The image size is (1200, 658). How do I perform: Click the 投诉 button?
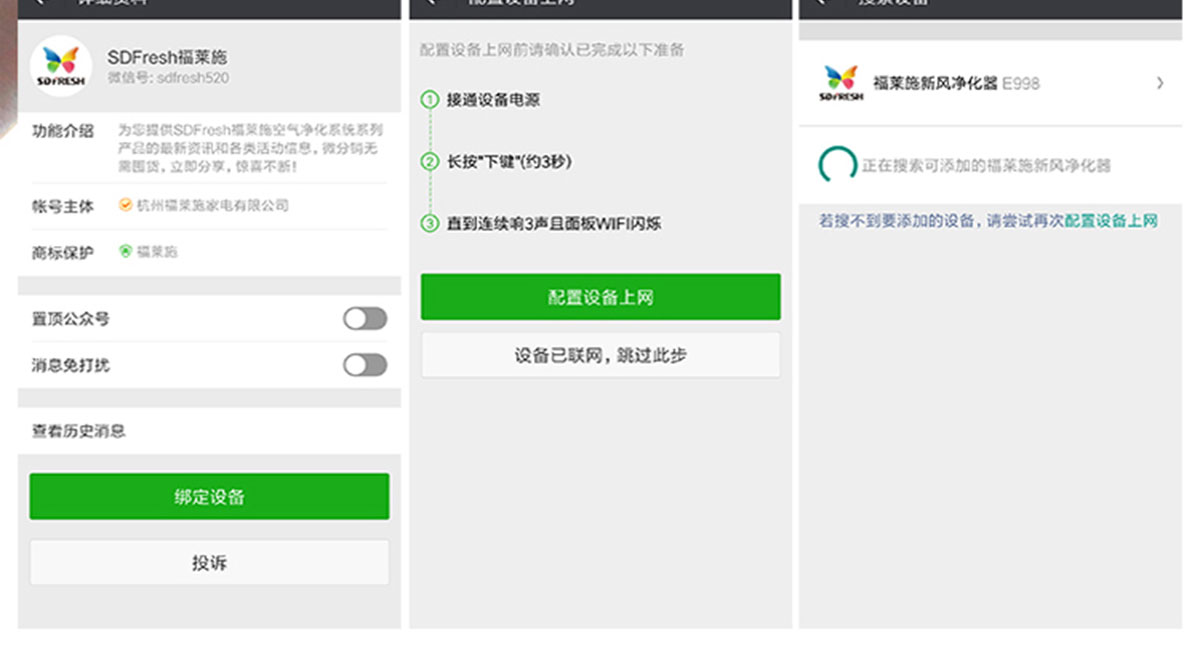point(209,563)
